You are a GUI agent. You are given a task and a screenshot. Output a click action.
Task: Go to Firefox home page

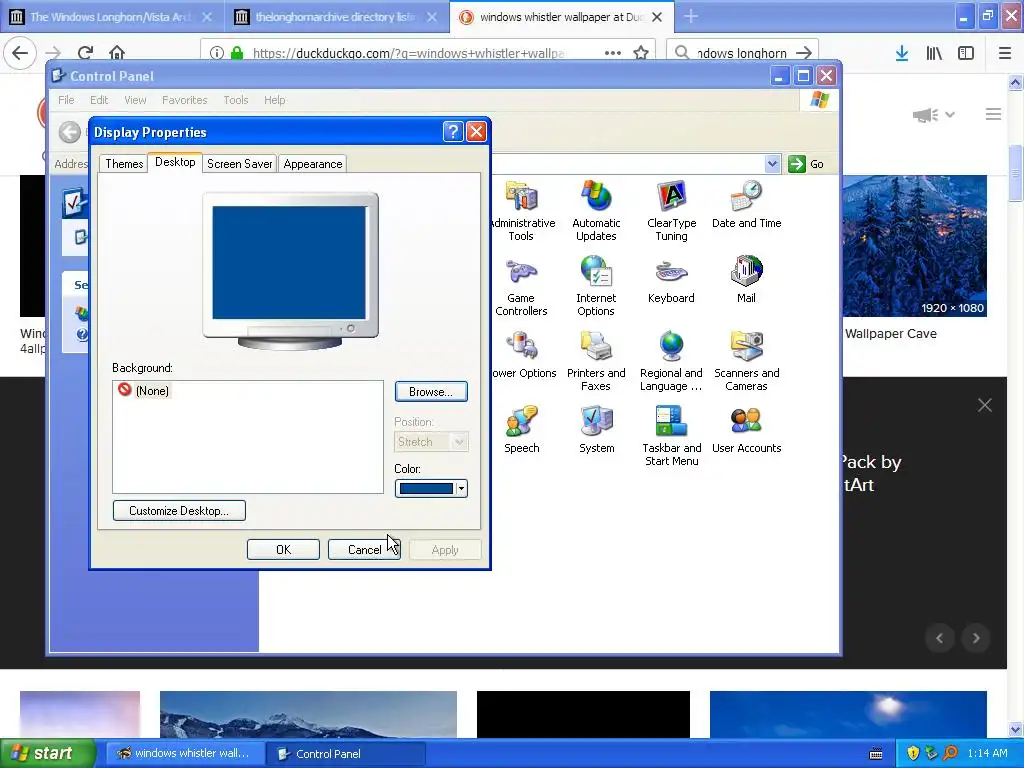(117, 53)
